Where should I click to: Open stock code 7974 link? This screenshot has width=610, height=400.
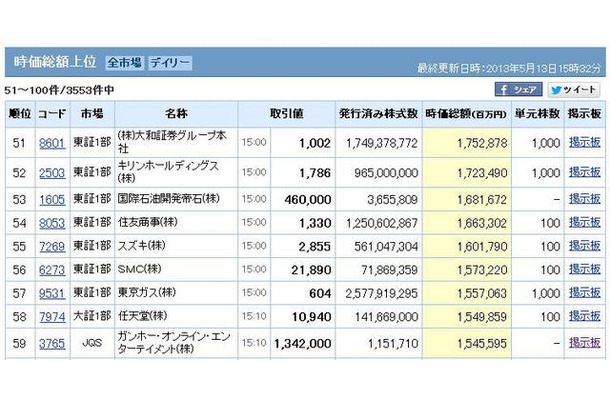[52, 317]
